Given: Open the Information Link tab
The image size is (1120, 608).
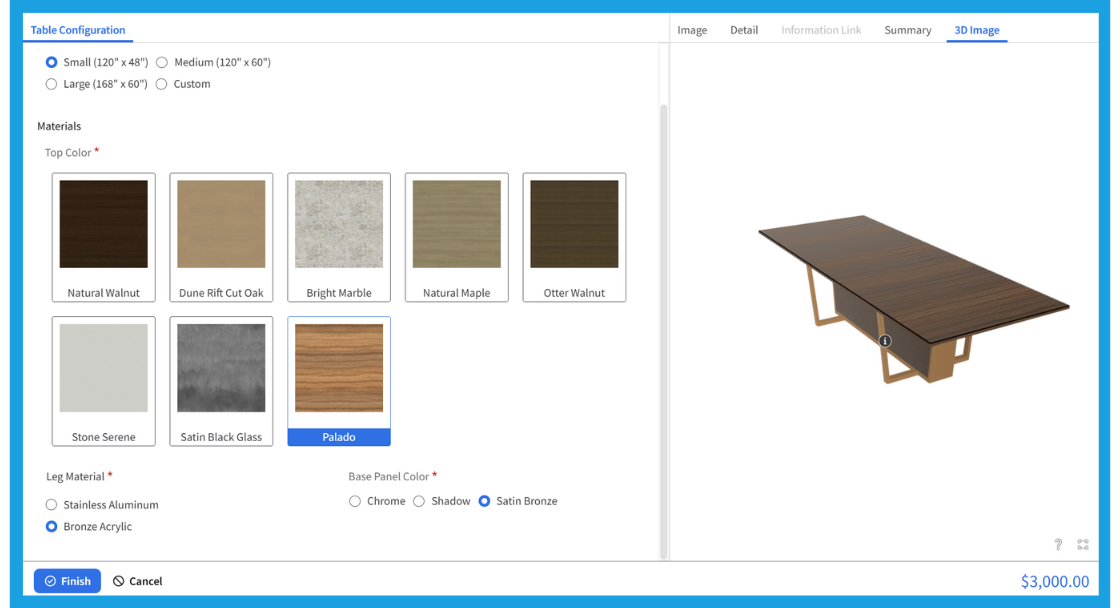Looking at the screenshot, I should (821, 30).
